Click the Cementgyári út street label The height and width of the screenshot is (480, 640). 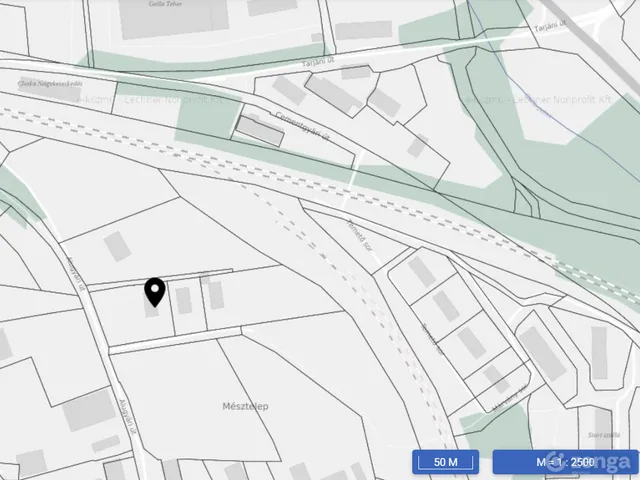[x=302, y=127]
